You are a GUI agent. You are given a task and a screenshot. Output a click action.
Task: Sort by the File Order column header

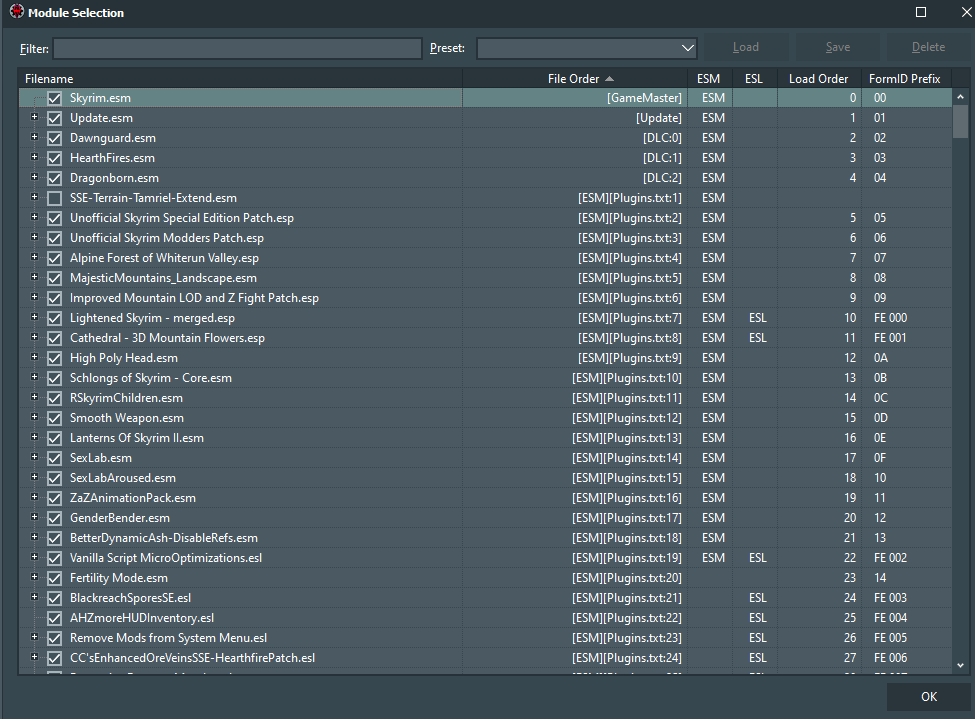click(575, 78)
